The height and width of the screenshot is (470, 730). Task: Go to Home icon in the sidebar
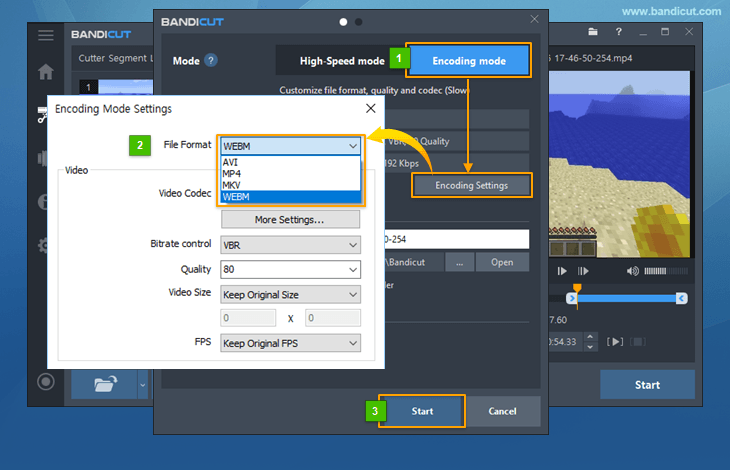pyautogui.click(x=46, y=72)
